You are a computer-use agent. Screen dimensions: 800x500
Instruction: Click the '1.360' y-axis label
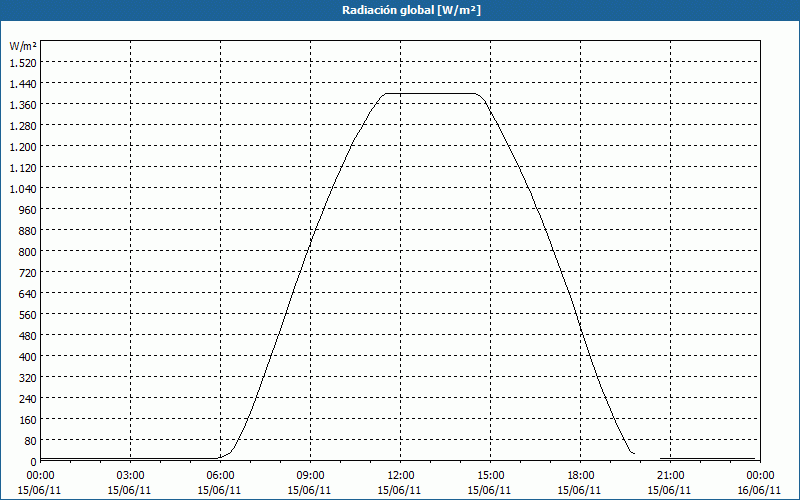pyautogui.click(x=23, y=105)
